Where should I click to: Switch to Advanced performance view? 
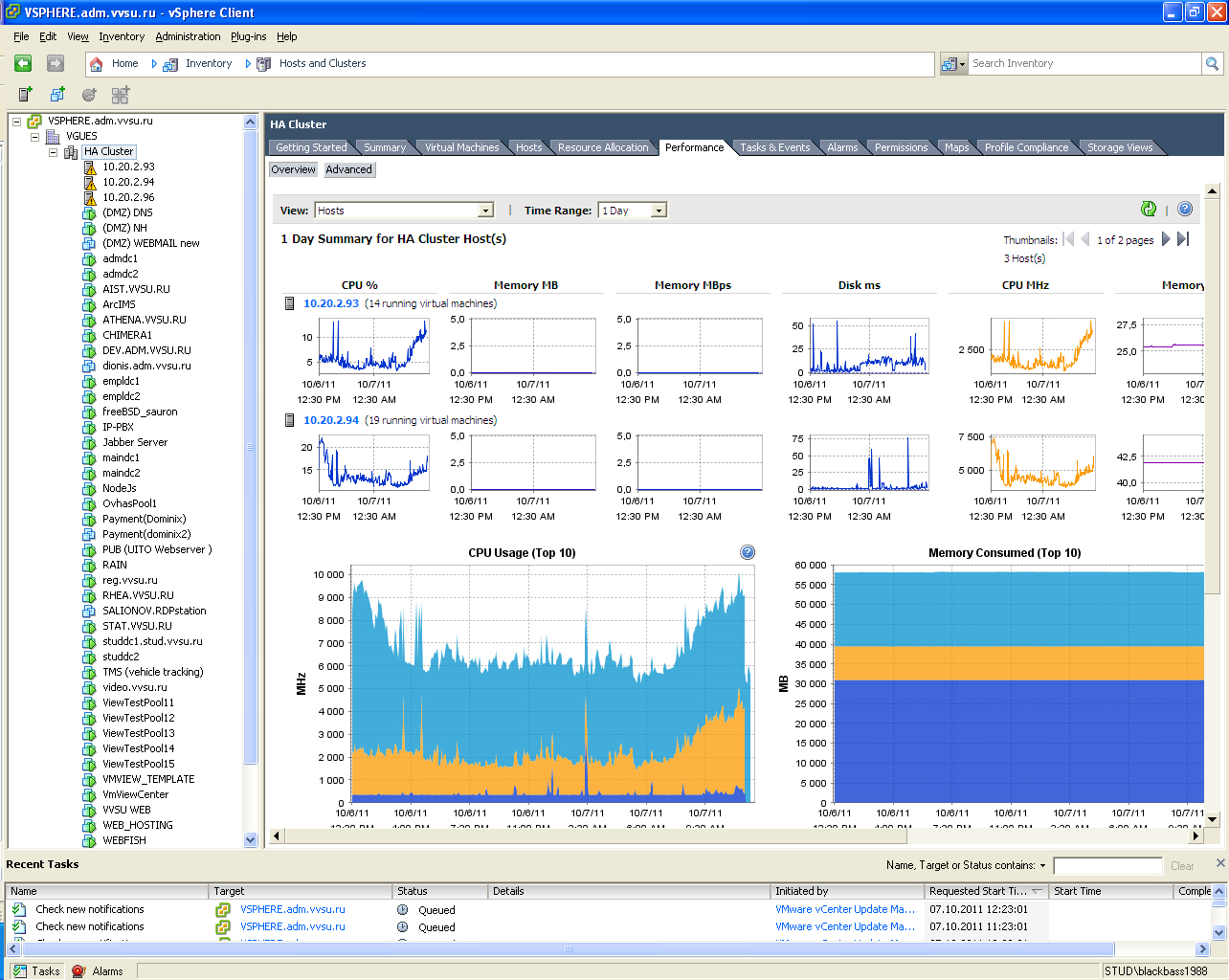click(x=348, y=169)
